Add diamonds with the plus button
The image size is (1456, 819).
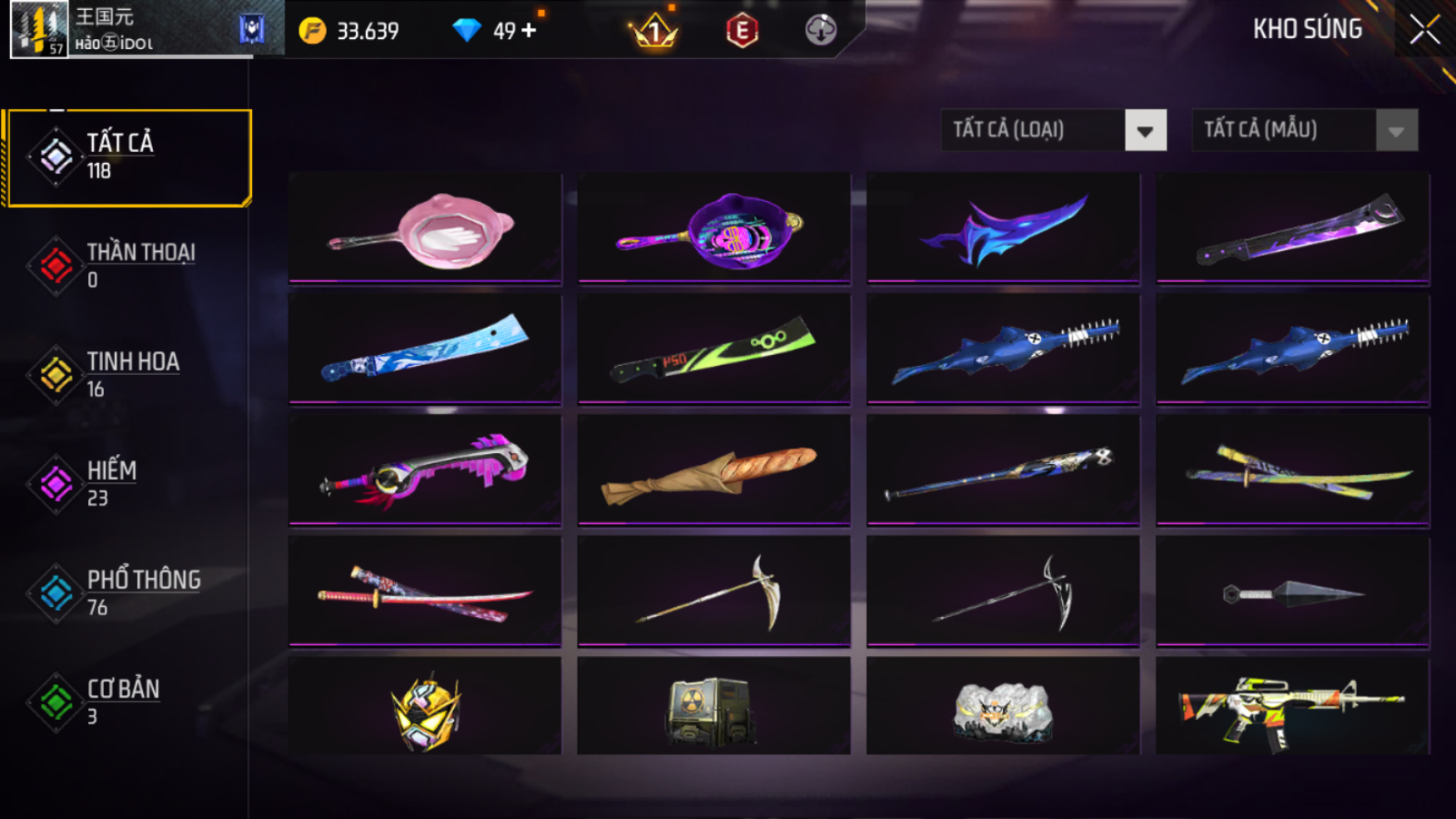tap(529, 31)
